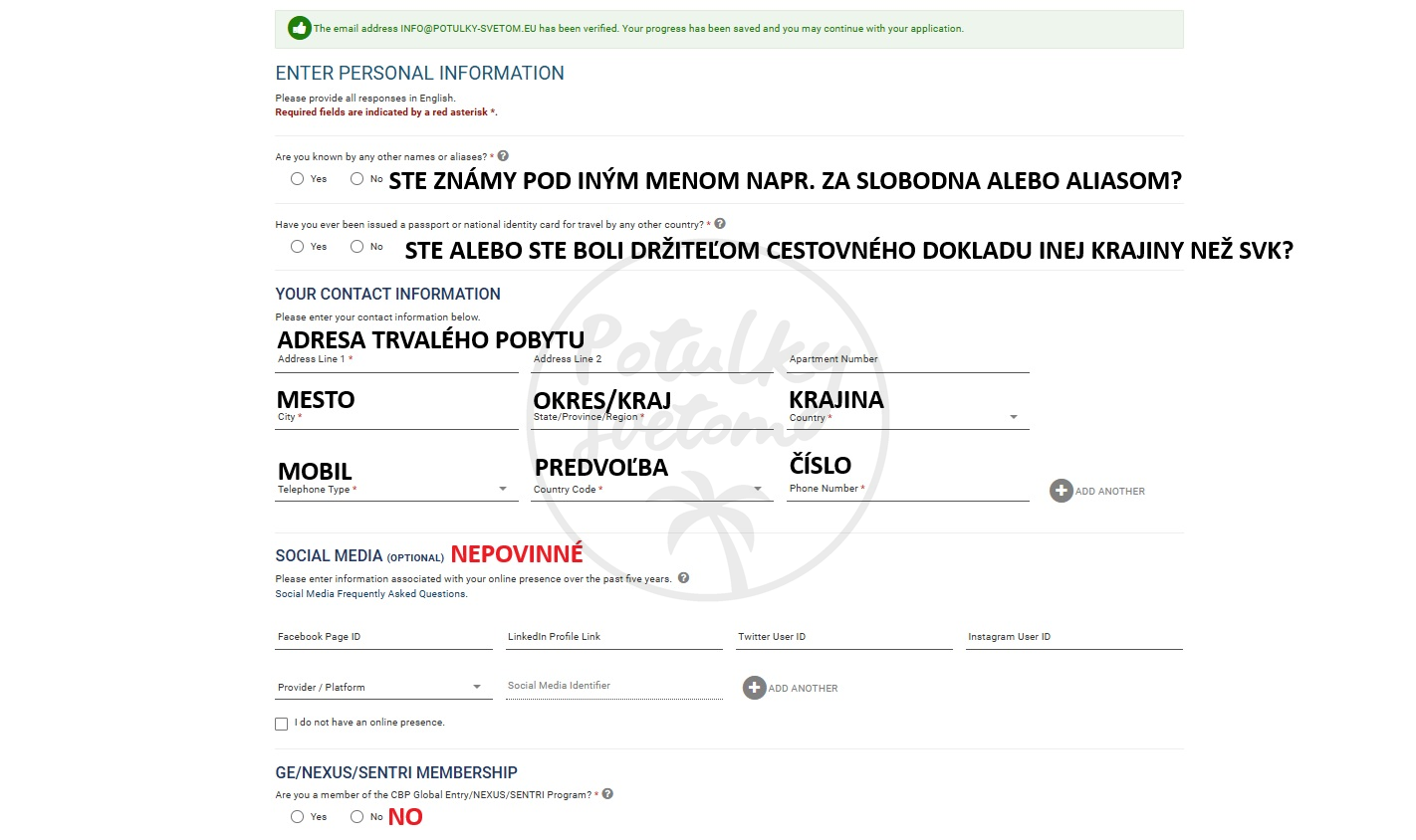1416x840 pixels.
Task: Focus the Instagram User ID field
Action: pyautogui.click(x=1074, y=637)
